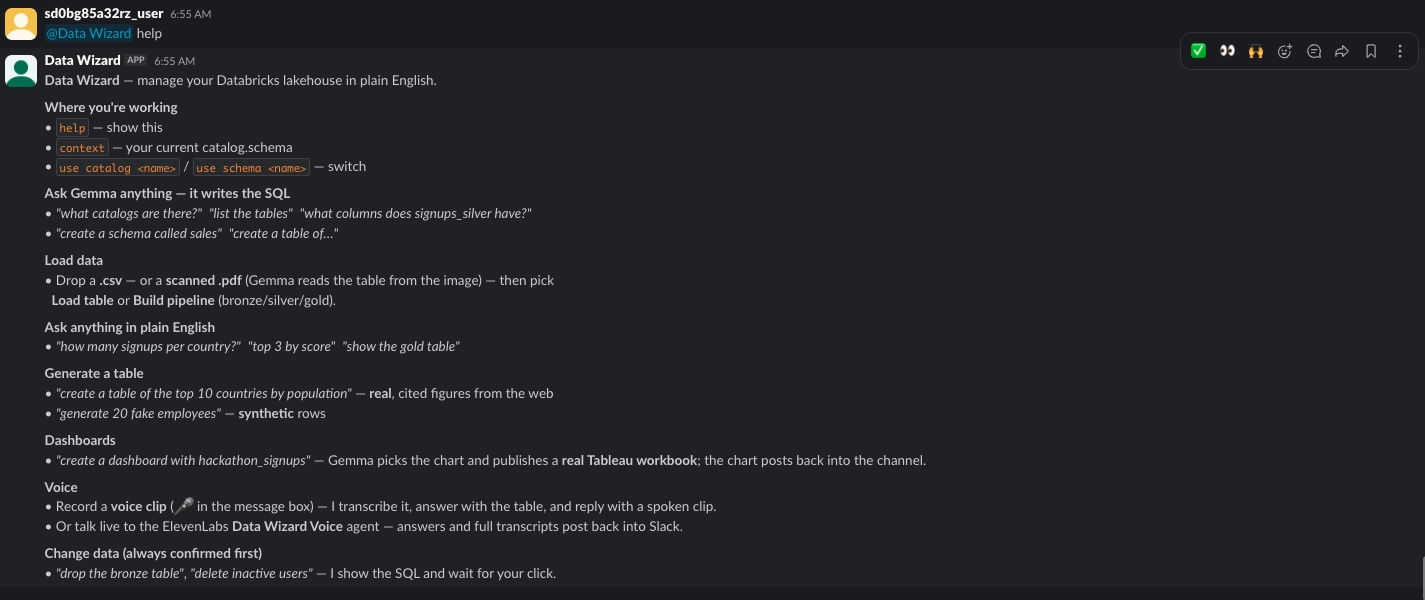React with the eyes emoji
Image resolution: width=1425 pixels, height=600 pixels.
pyautogui.click(x=1227, y=51)
